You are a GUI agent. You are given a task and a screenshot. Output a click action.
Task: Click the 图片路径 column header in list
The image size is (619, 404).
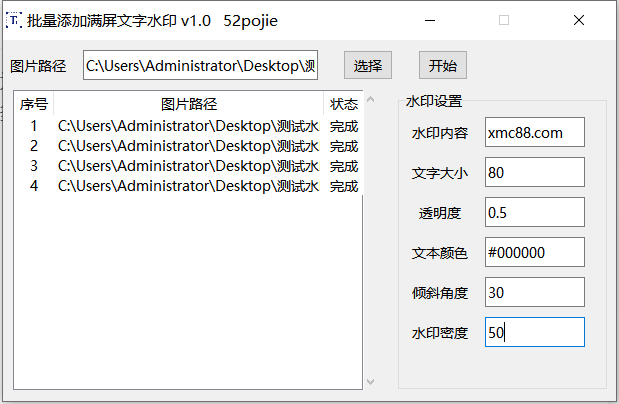(188, 104)
